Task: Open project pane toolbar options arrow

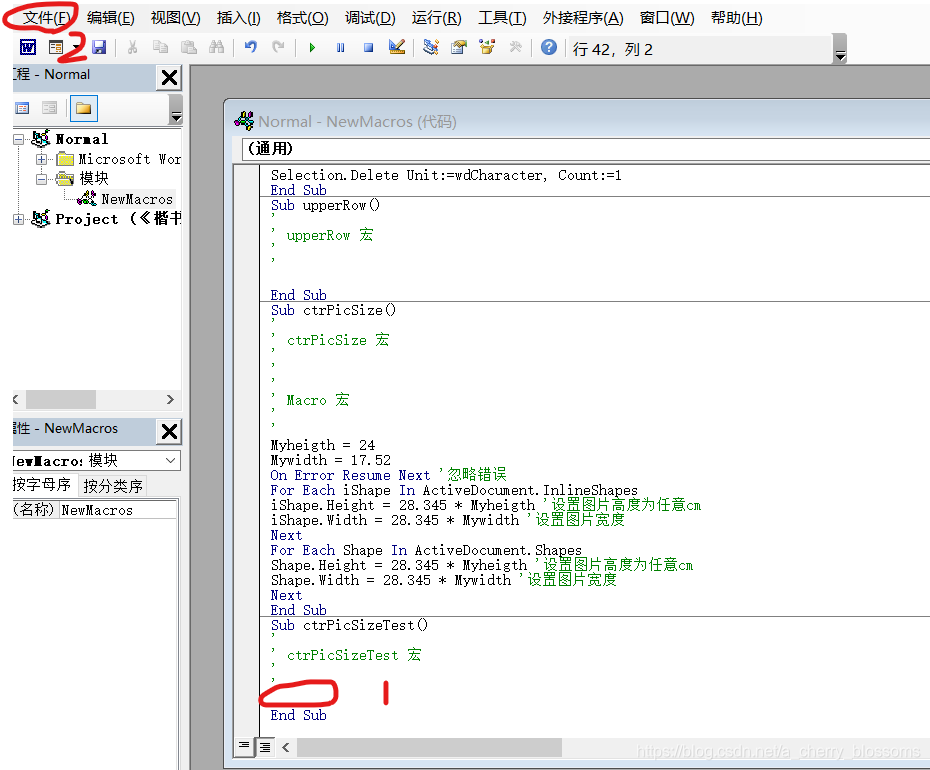Action: (x=176, y=110)
